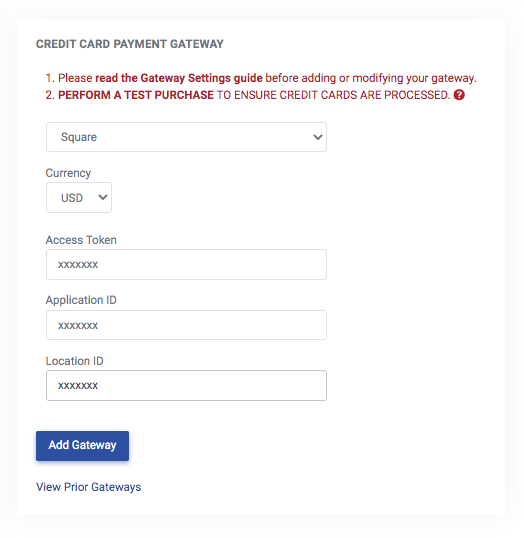Image resolution: width=524 pixels, height=538 pixels.
Task: Click the bold PERFORM A TEST PURCHASE text
Action: (x=136, y=95)
